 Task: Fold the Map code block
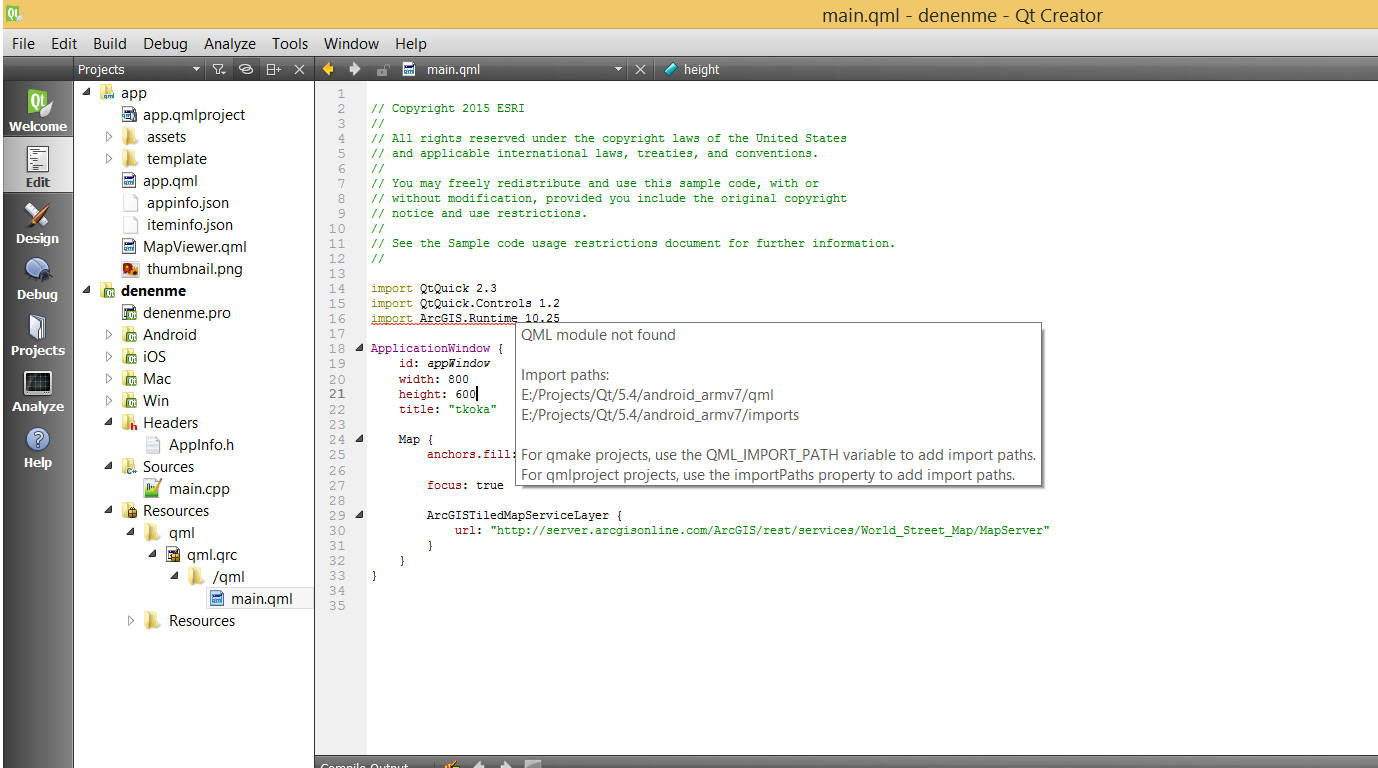coord(360,439)
